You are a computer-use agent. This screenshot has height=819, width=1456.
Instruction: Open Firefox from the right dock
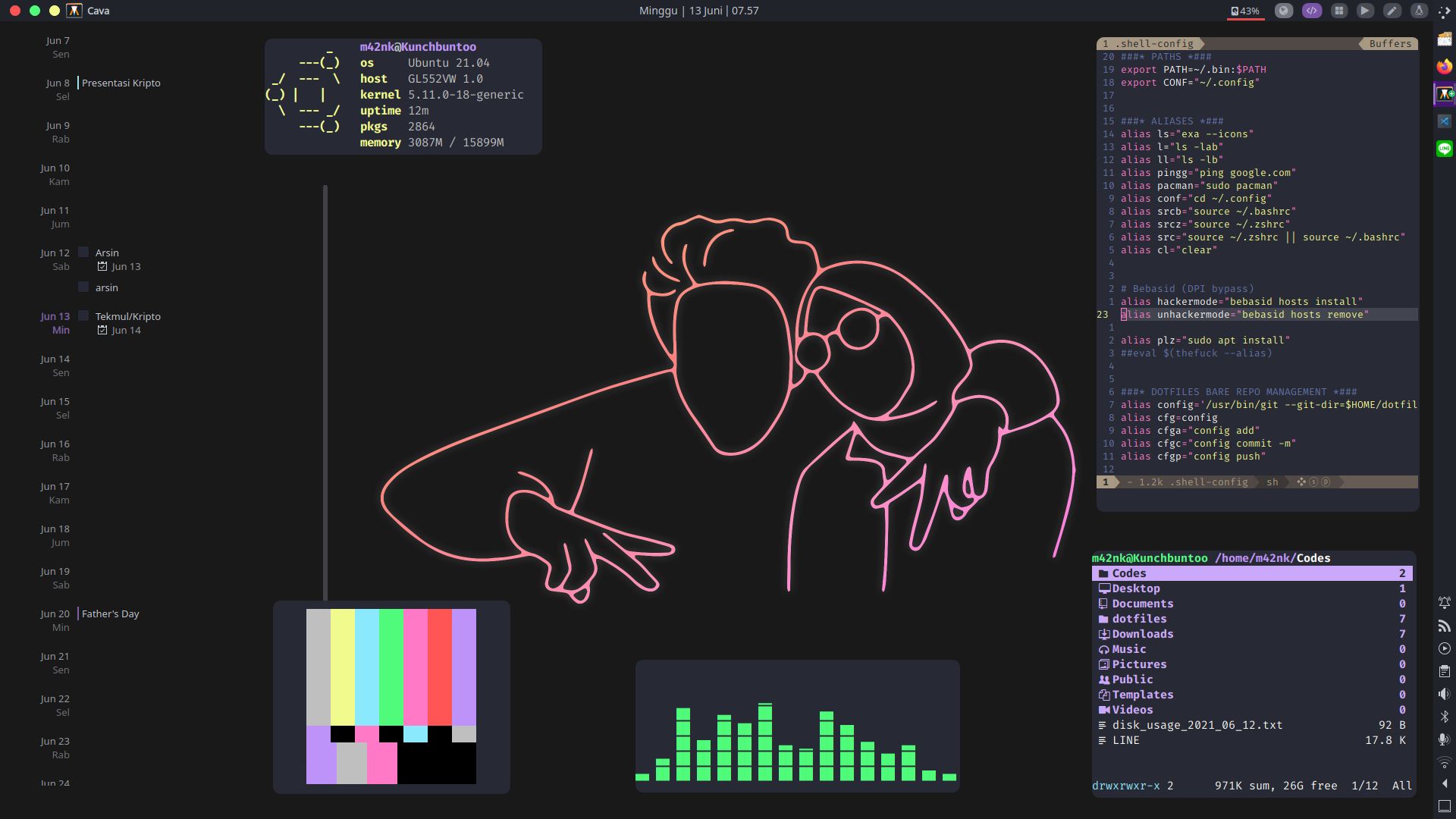point(1445,66)
